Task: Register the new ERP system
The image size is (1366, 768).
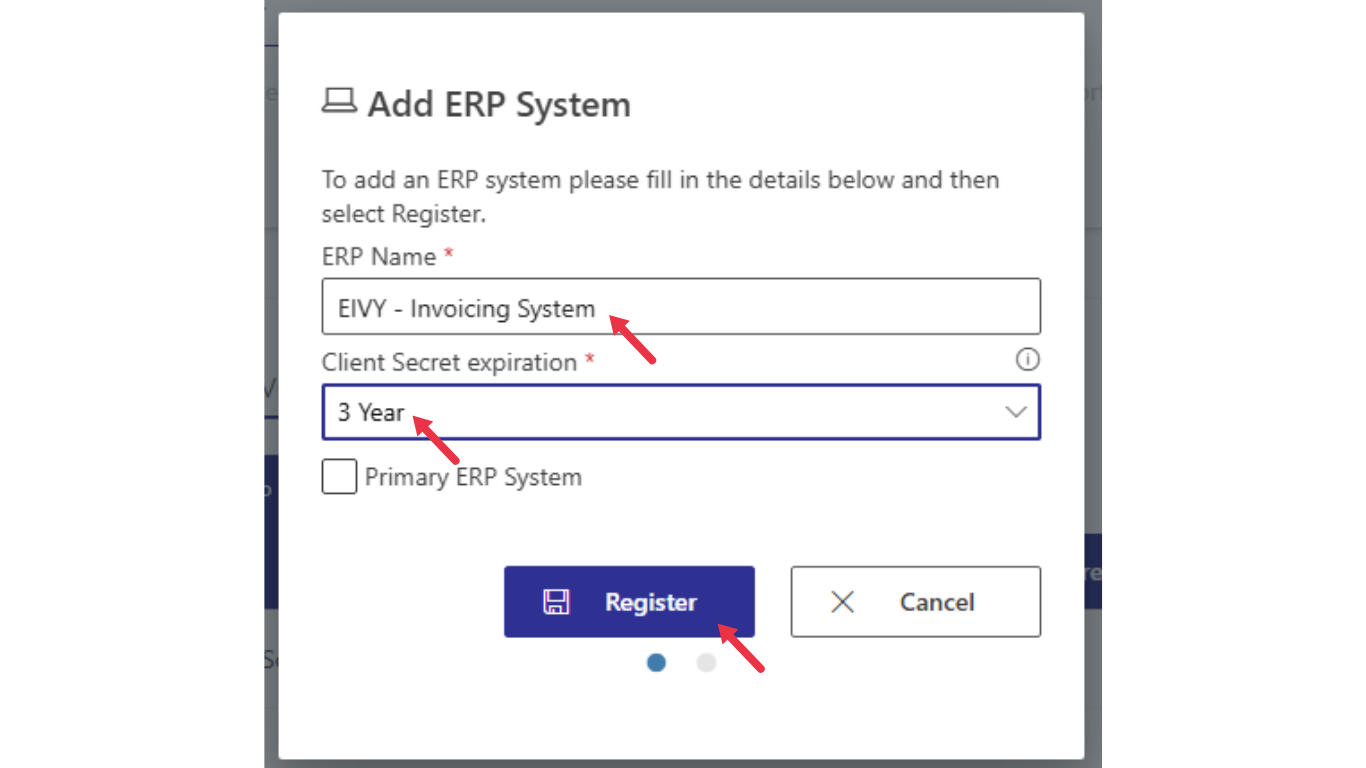Action: click(x=629, y=602)
